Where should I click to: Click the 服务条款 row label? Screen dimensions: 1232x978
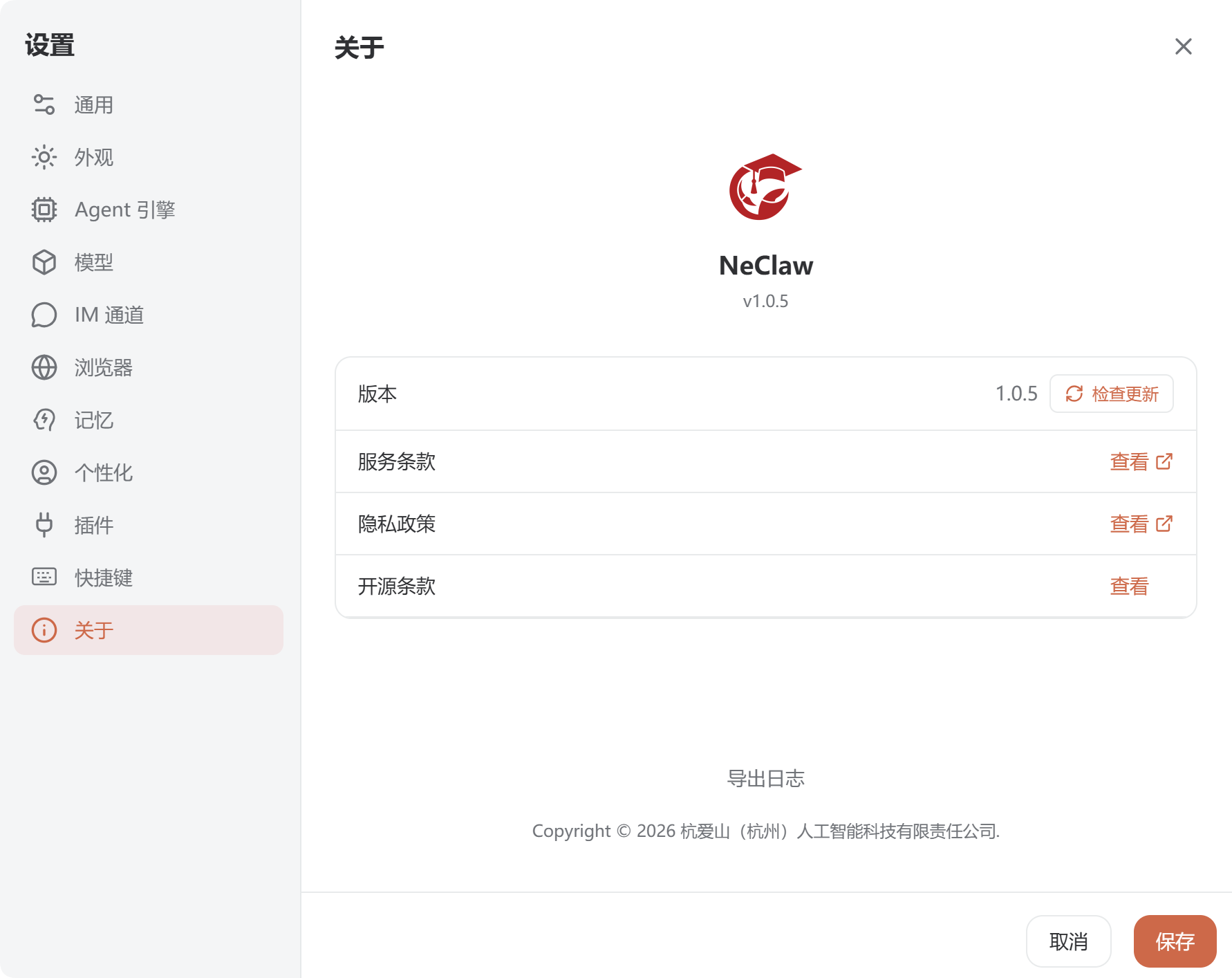(x=396, y=461)
